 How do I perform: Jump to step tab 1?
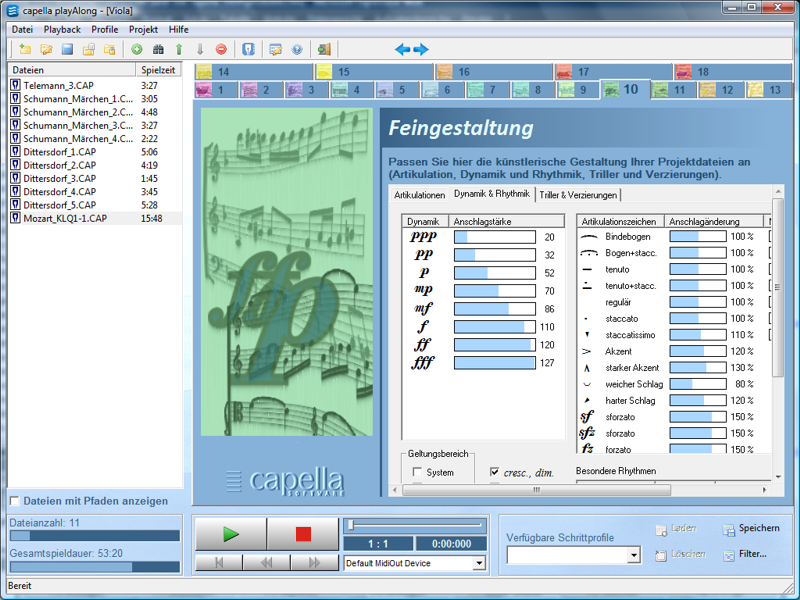(216, 90)
